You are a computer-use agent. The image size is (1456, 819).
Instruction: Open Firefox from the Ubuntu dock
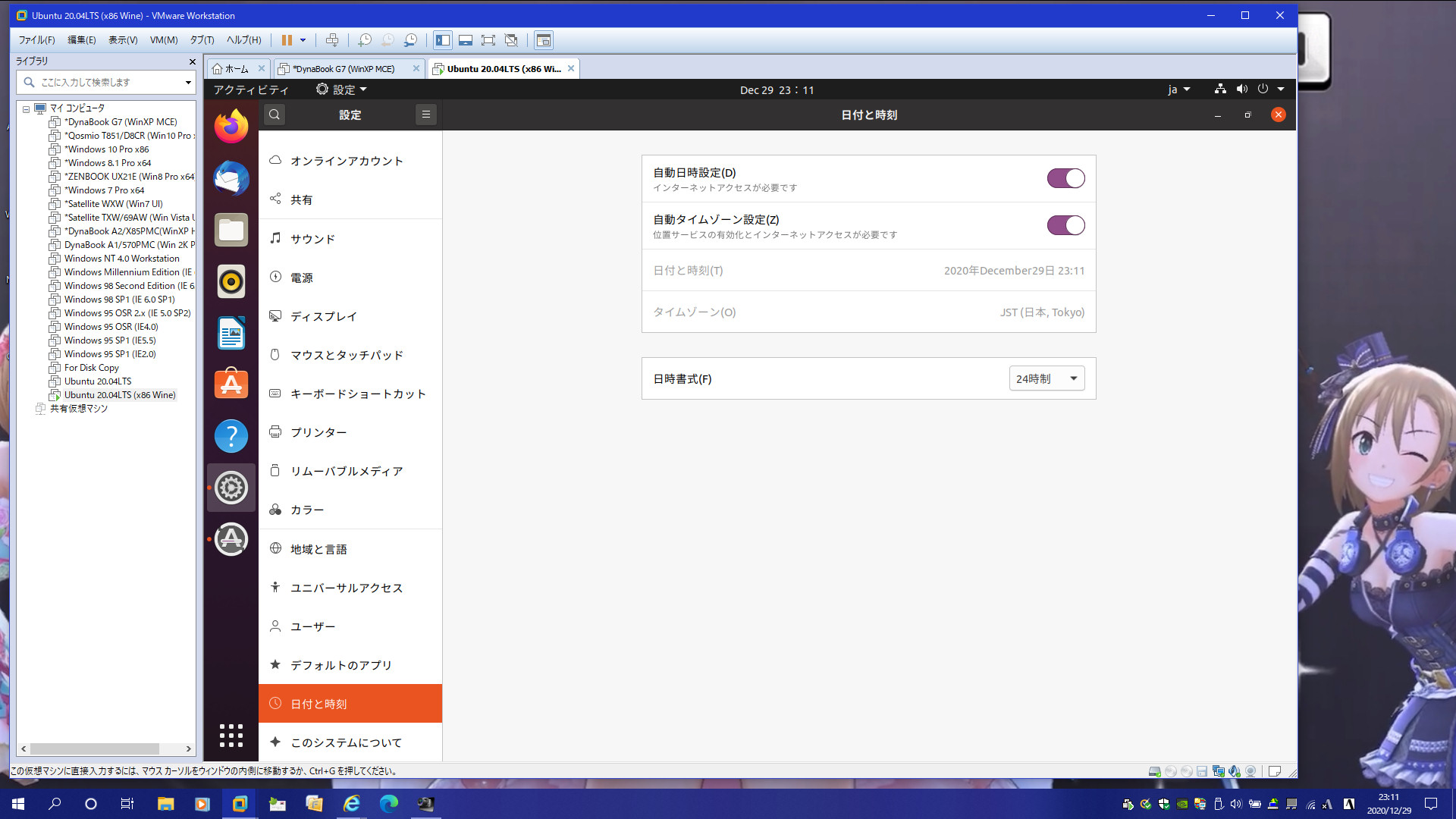[x=231, y=126]
